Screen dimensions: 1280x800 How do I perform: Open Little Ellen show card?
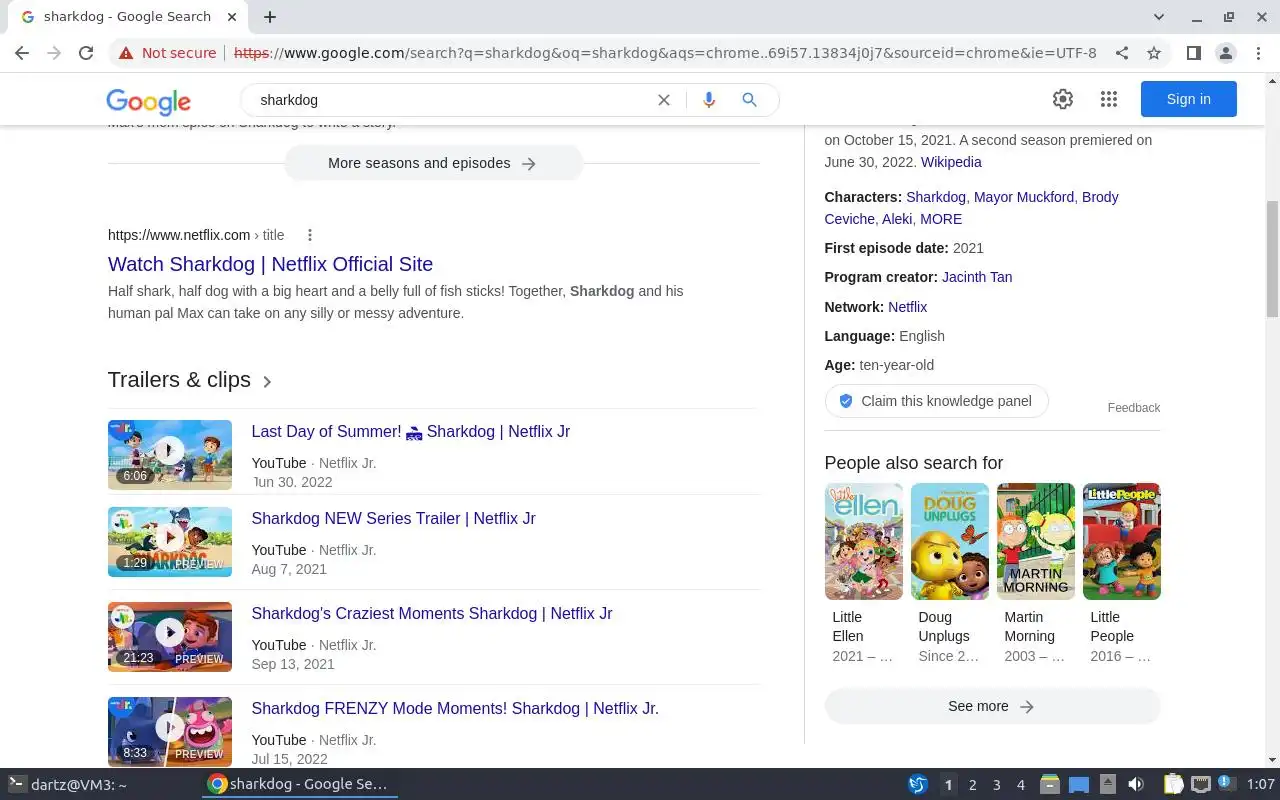[864, 574]
